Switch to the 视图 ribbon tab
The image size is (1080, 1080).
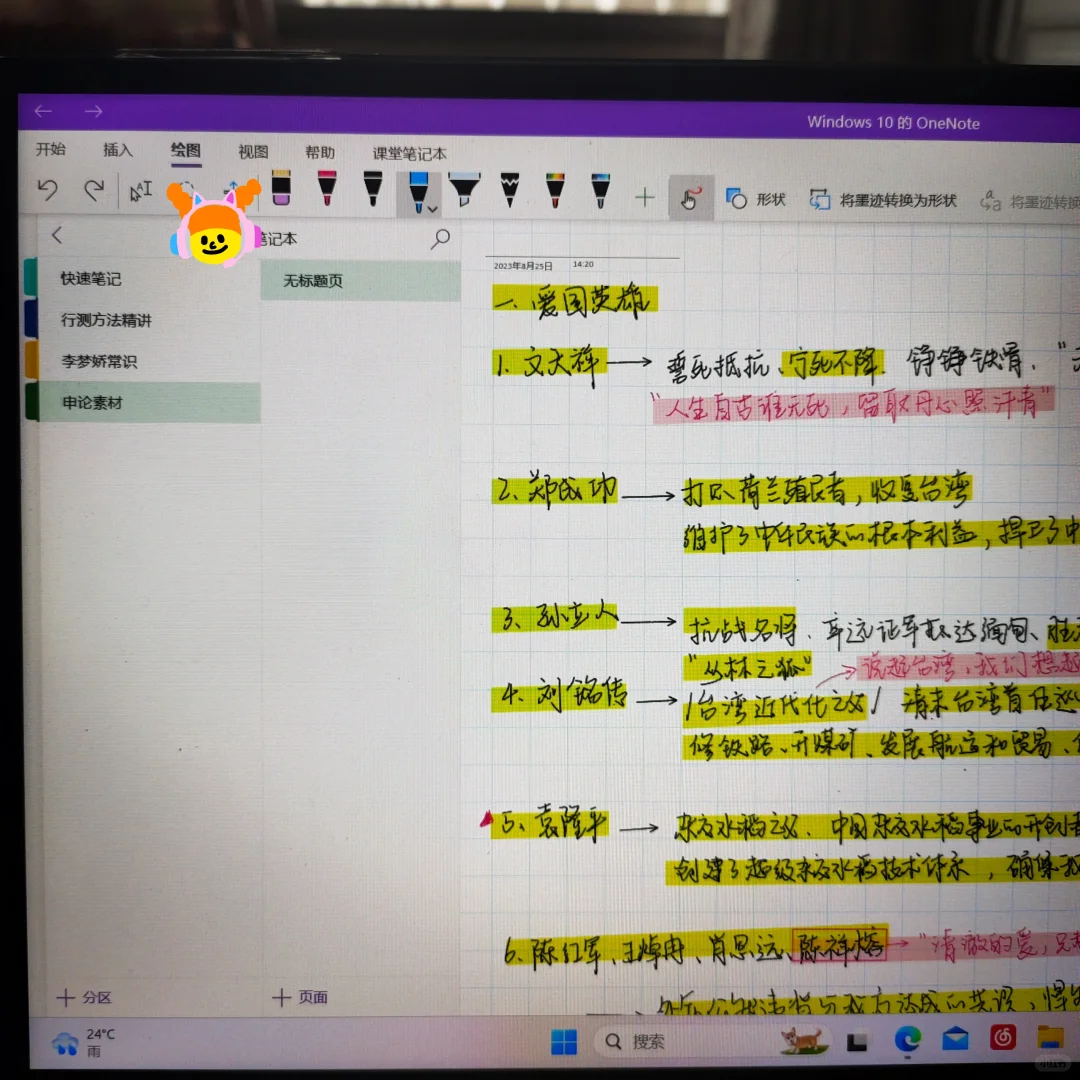tap(253, 152)
